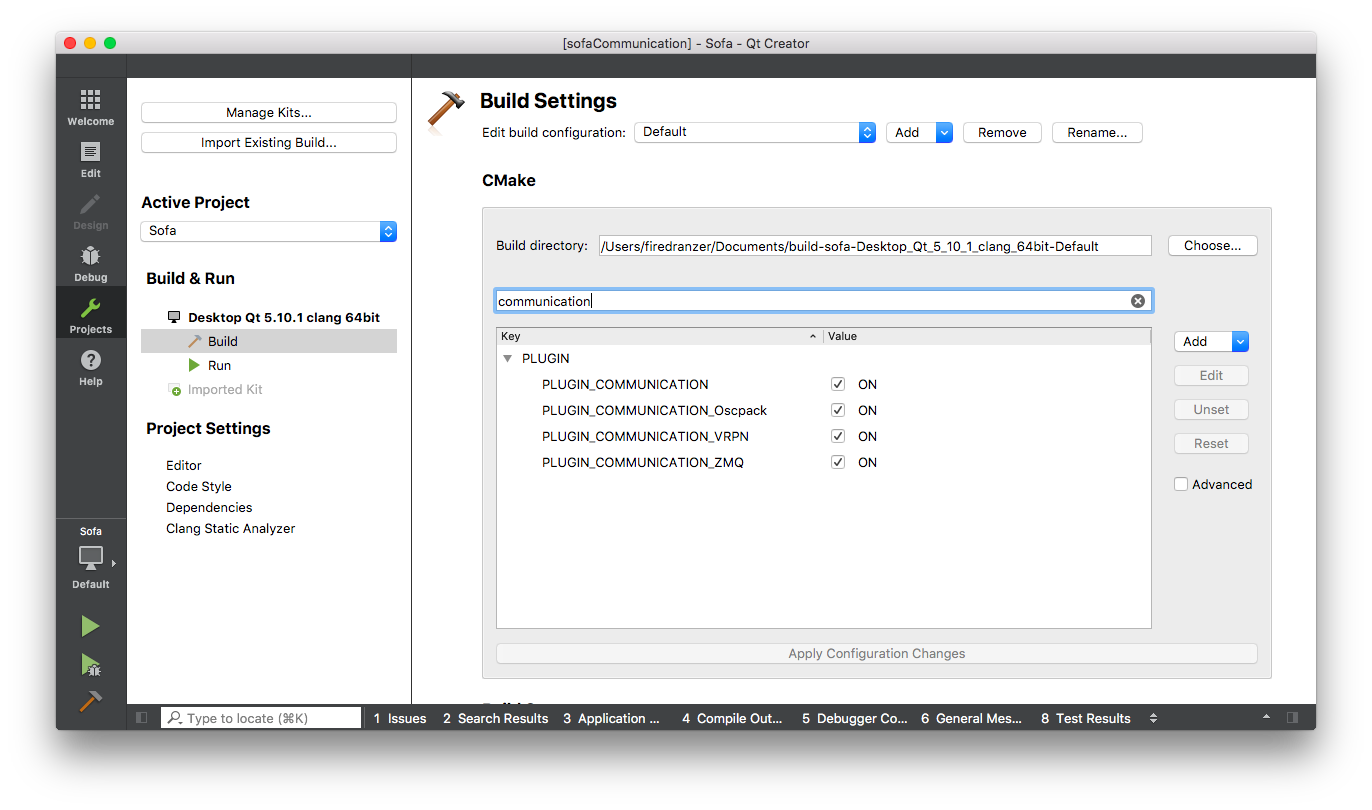This screenshot has width=1372, height=810.
Task: Open the Welcome mode
Action: pos(90,107)
